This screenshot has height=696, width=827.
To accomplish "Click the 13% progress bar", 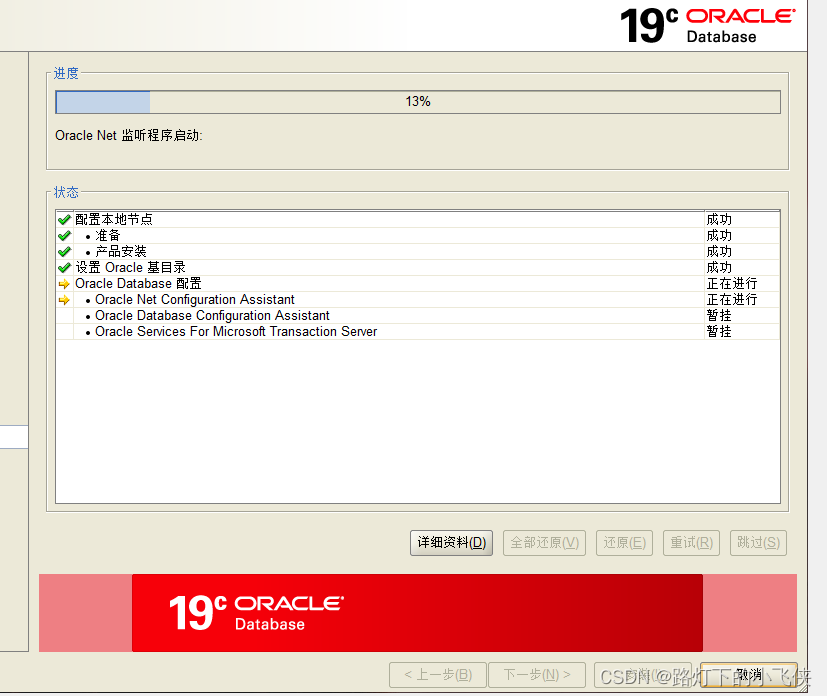I will point(417,101).
